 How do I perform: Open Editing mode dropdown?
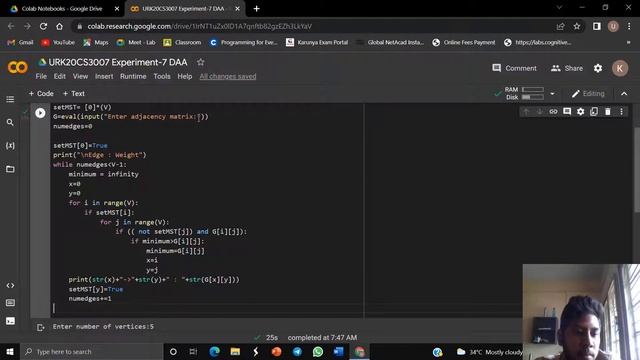coord(588,93)
